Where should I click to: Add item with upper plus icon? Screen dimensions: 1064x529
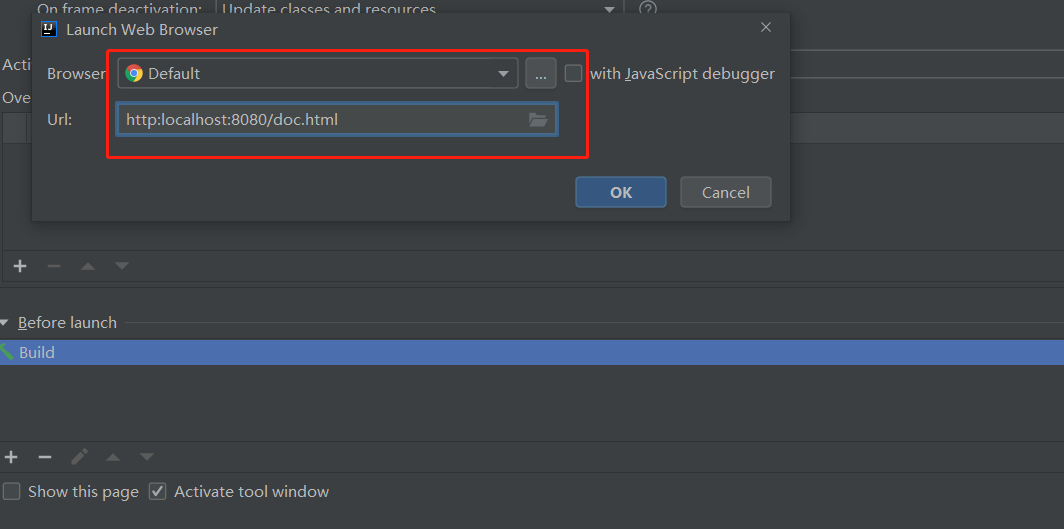(20, 266)
